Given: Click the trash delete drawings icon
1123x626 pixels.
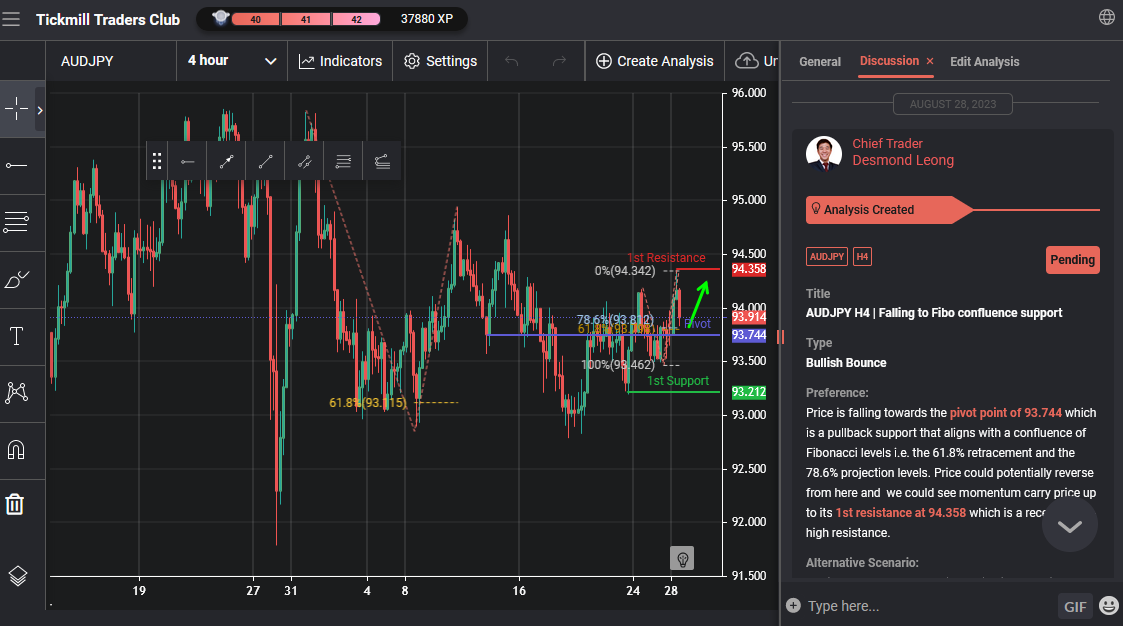Looking at the screenshot, I should 15,504.
